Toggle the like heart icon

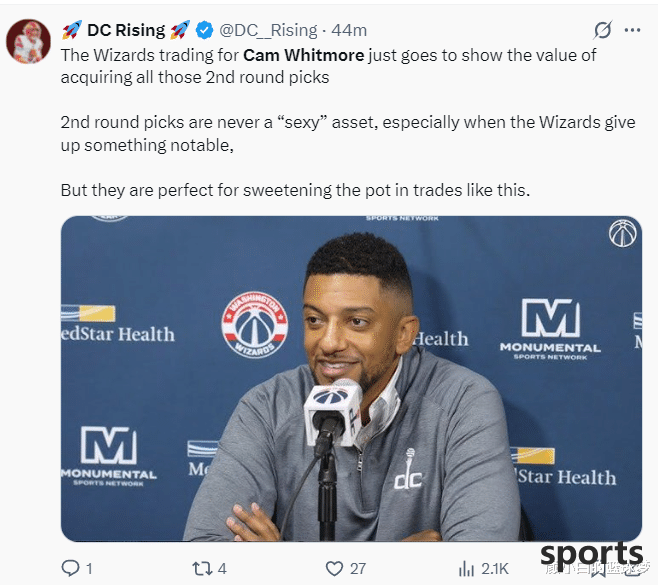[x=334, y=569]
